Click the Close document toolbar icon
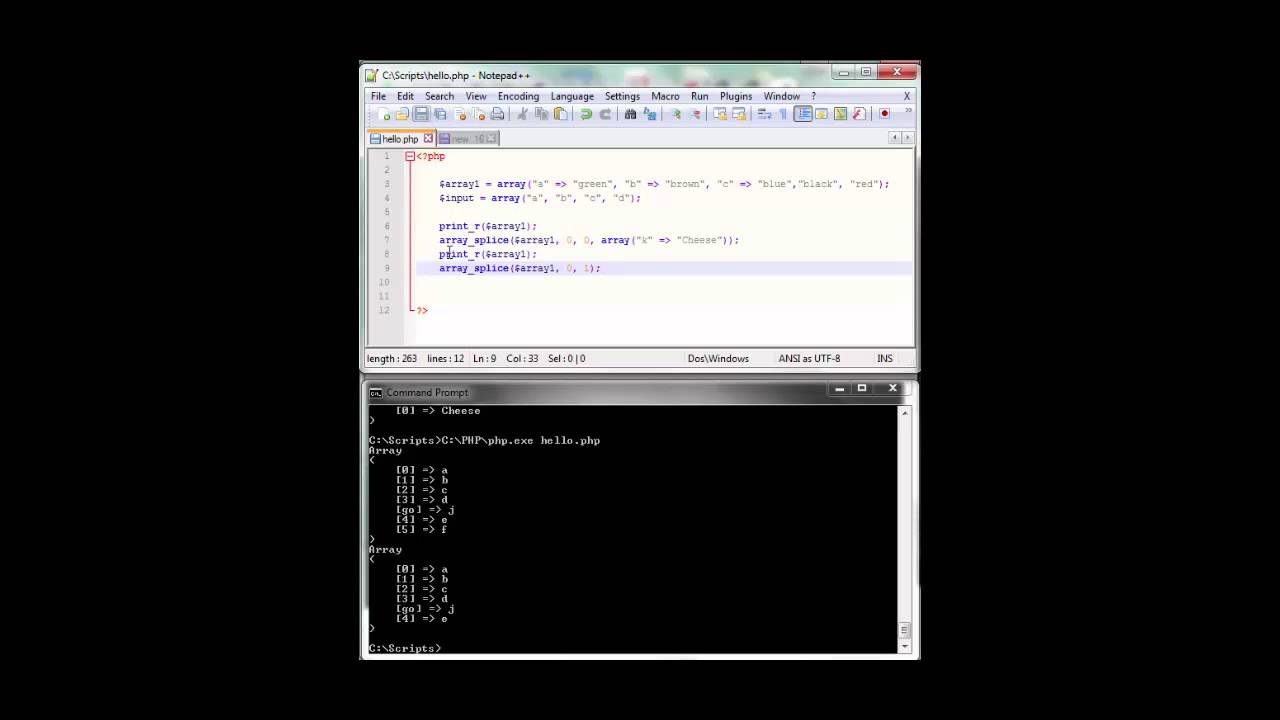Viewport: 1280px width, 720px height. tap(459, 114)
